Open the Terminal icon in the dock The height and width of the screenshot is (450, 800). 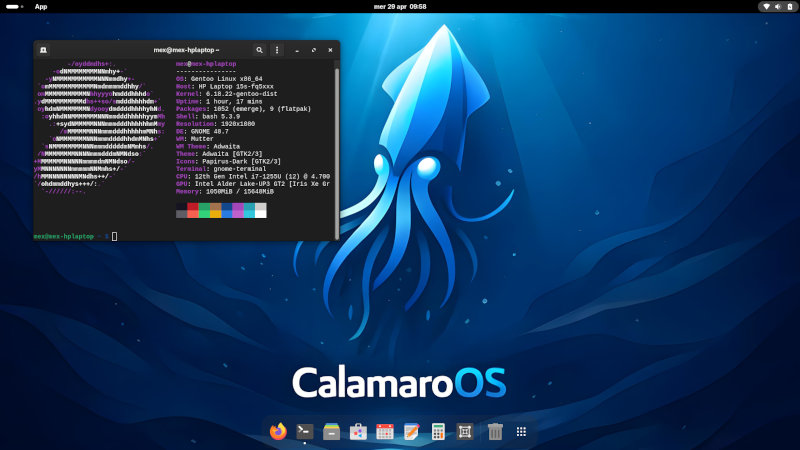305,432
